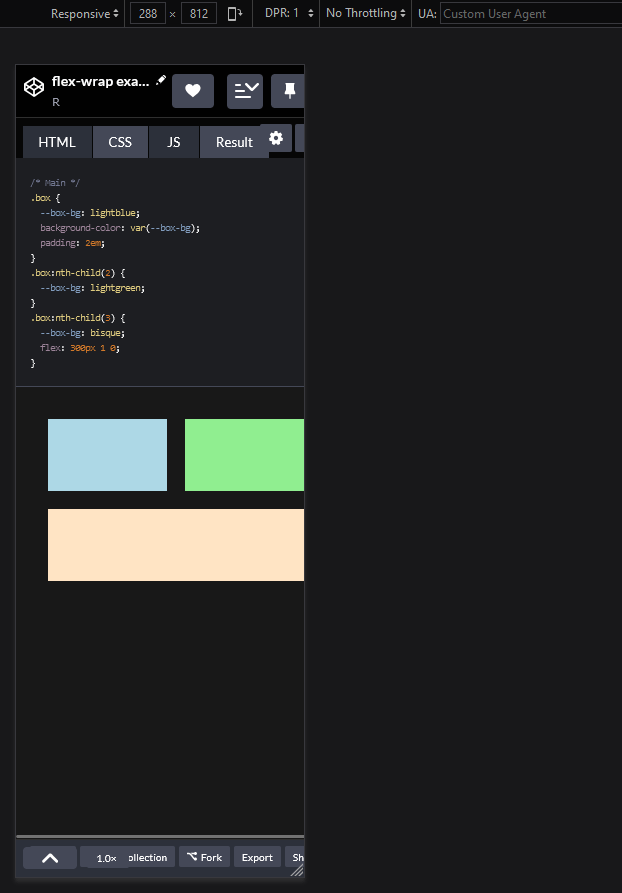Open the DPR dropdown
Screen dimensions: 622x893
289,13
